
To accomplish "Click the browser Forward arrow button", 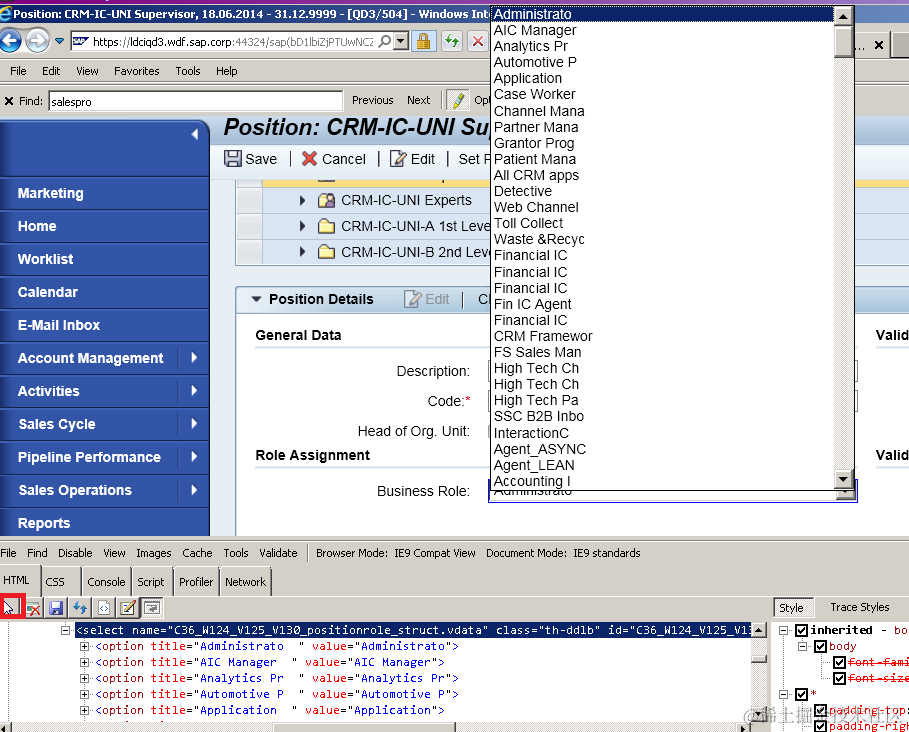I will pos(38,41).
